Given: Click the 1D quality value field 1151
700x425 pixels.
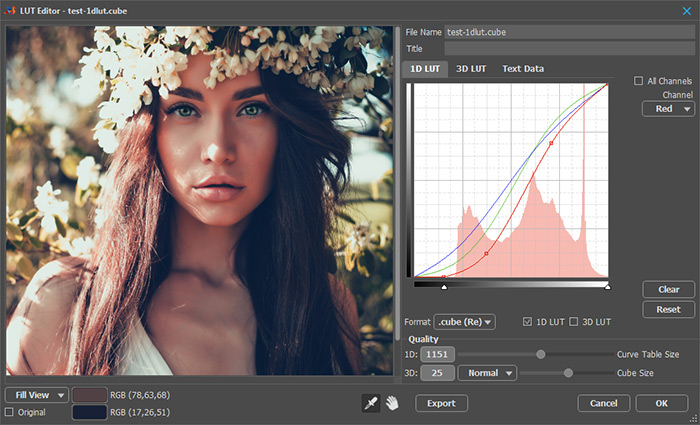Looking at the screenshot, I should point(437,354).
